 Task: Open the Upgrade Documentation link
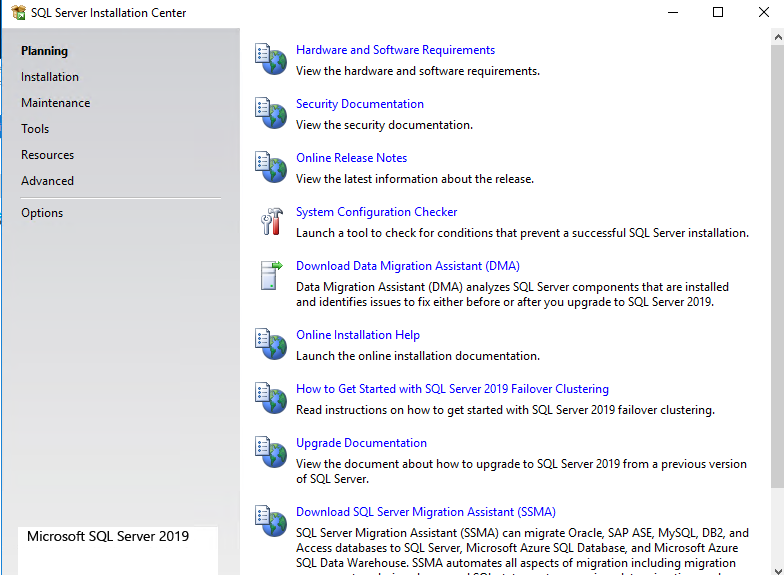click(x=361, y=443)
